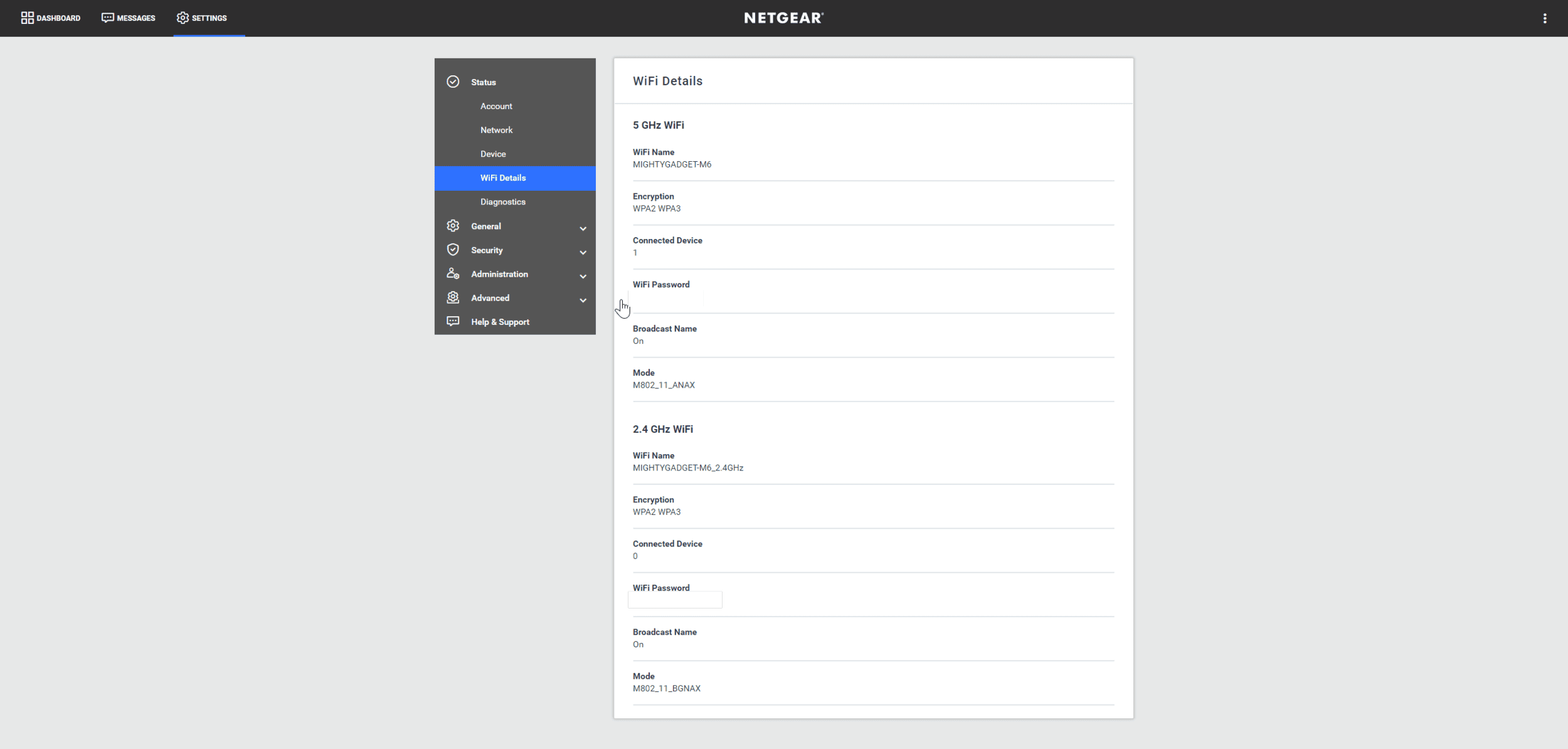Expand the Administration section chevron
Viewport: 1568px width, 749px height.
(583, 276)
